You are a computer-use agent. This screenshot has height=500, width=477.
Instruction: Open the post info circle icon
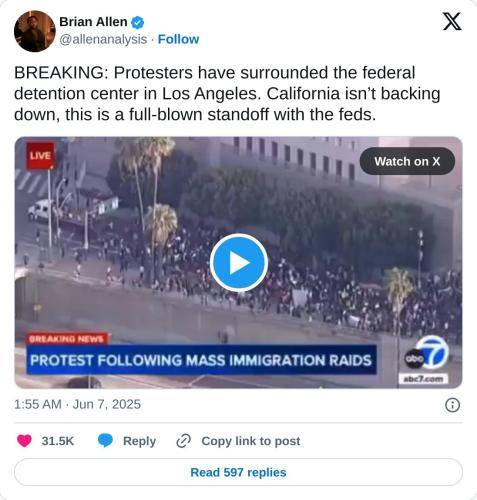452,405
